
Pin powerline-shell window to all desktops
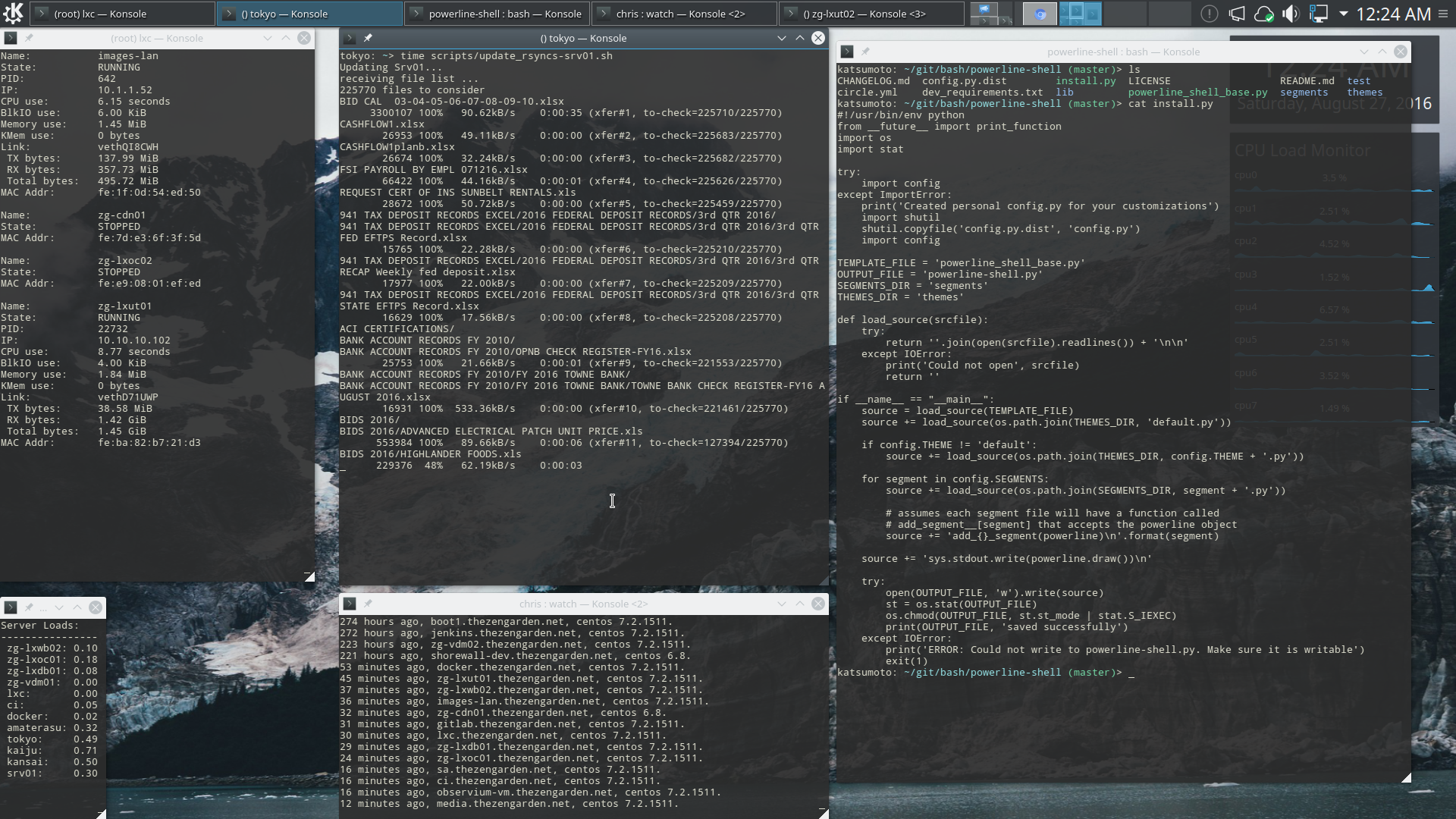tap(865, 52)
